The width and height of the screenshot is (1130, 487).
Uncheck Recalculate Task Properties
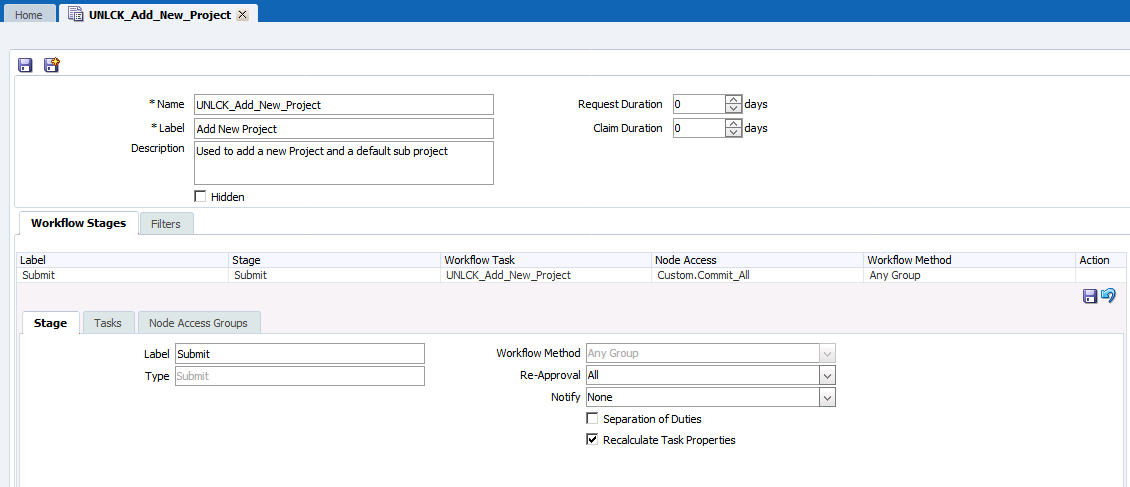593,440
